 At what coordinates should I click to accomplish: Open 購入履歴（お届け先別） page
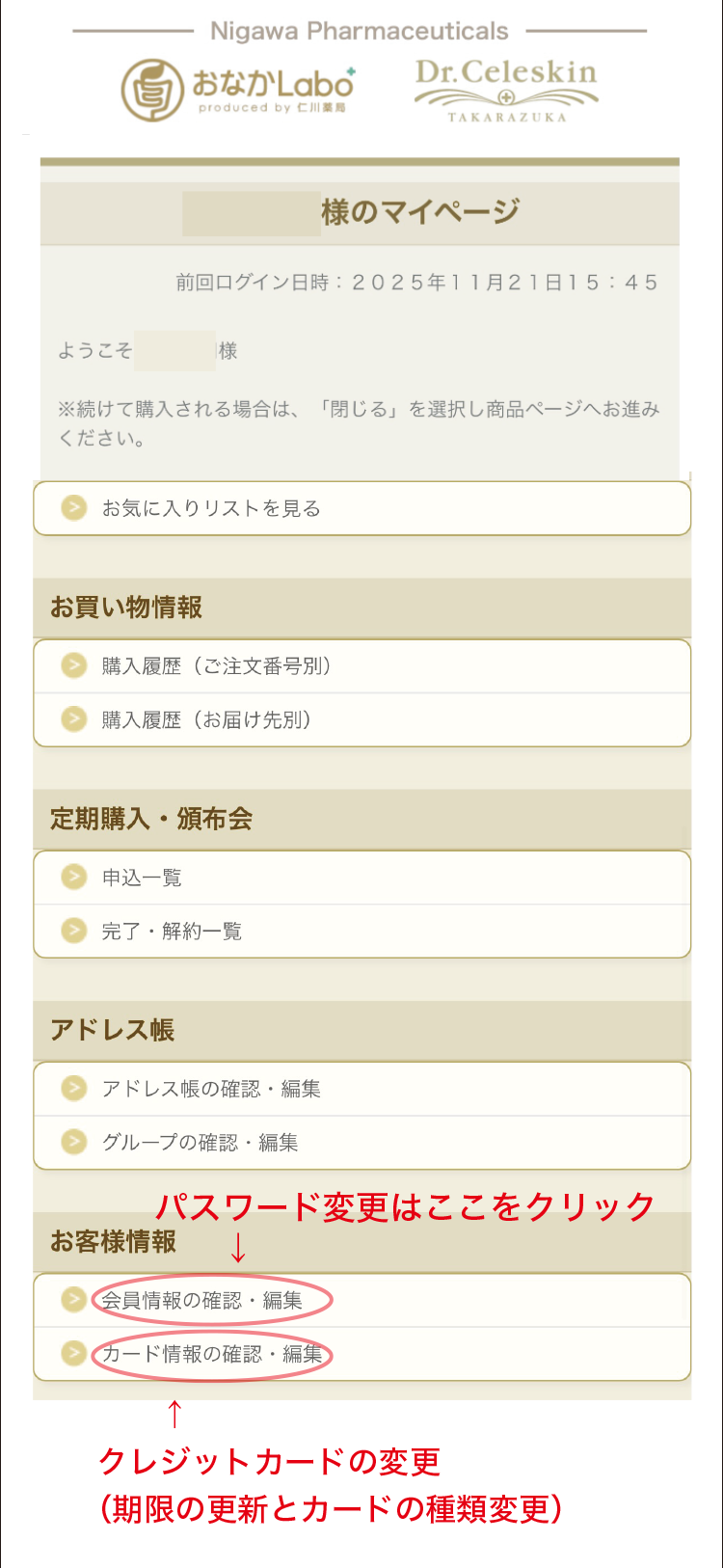click(x=206, y=720)
